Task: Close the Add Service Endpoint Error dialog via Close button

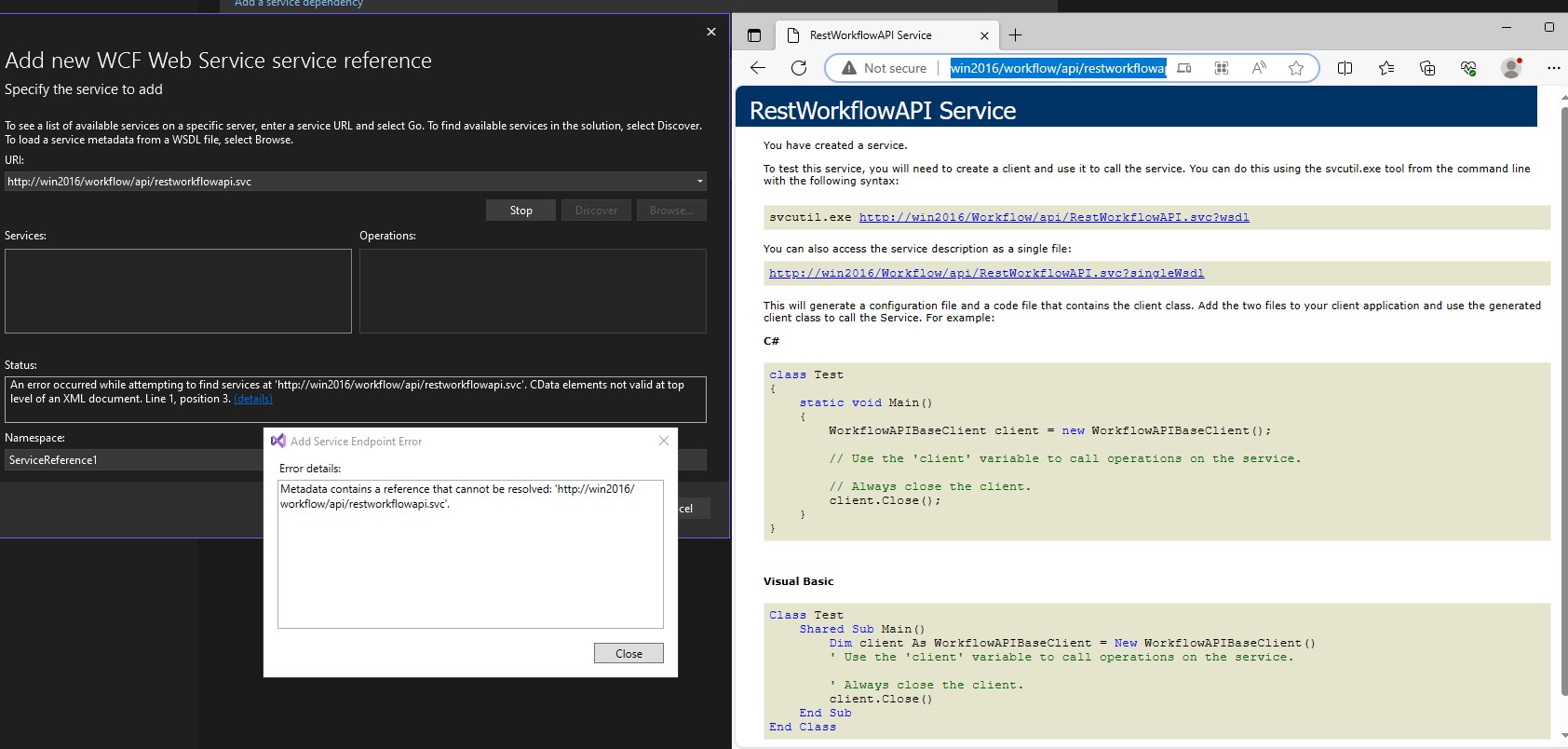Action: tap(629, 653)
